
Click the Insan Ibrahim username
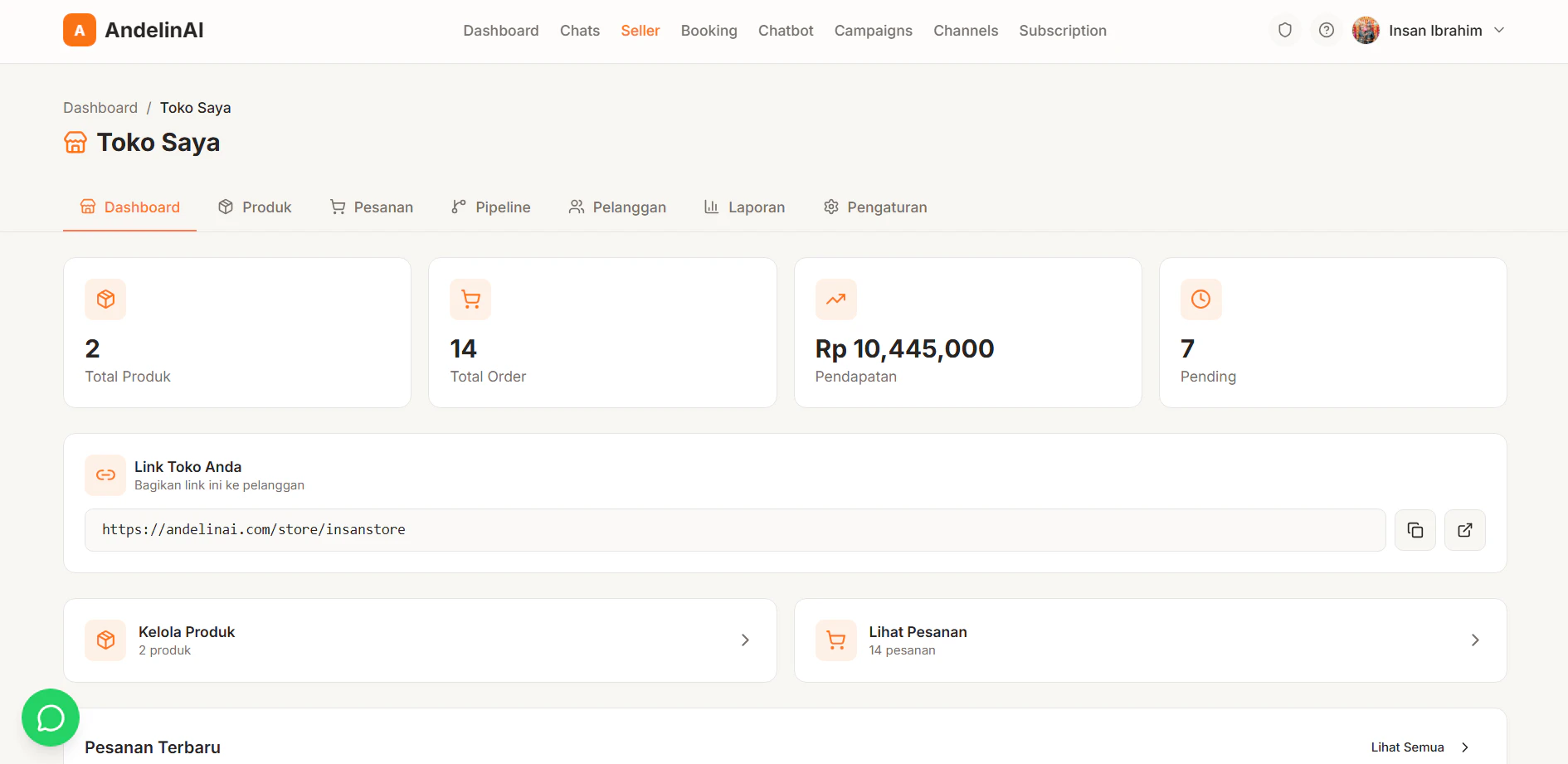click(x=1435, y=31)
